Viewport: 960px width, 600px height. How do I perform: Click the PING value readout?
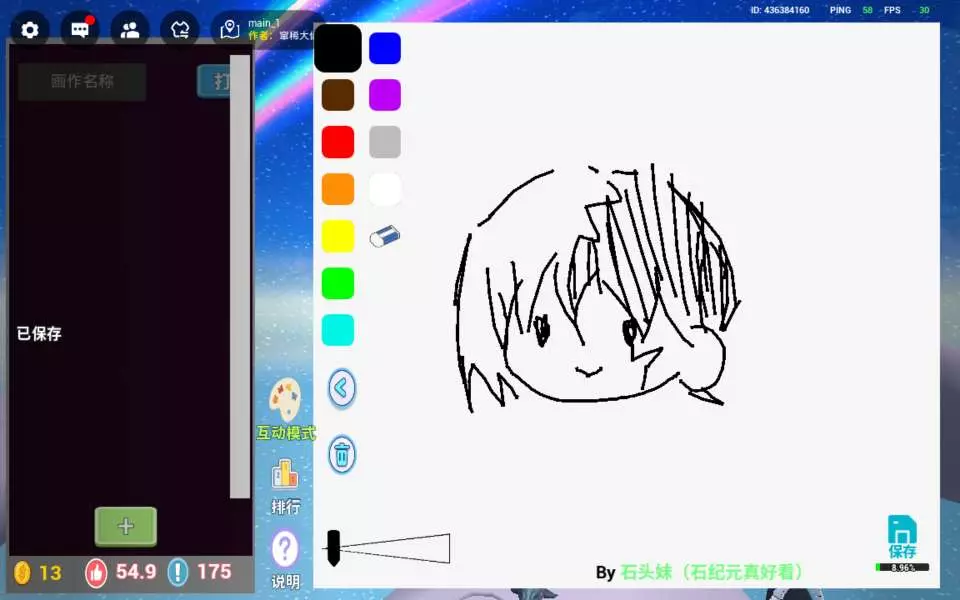click(867, 10)
